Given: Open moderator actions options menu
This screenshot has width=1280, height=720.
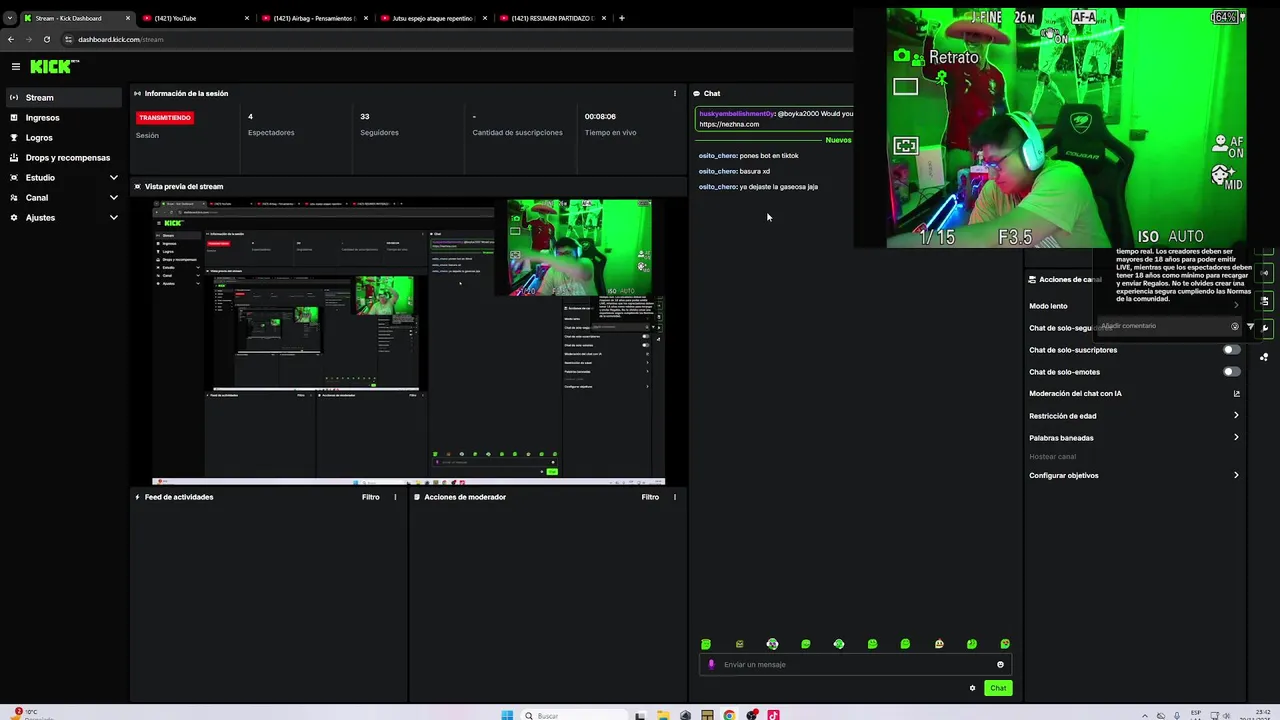Looking at the screenshot, I should 674,497.
